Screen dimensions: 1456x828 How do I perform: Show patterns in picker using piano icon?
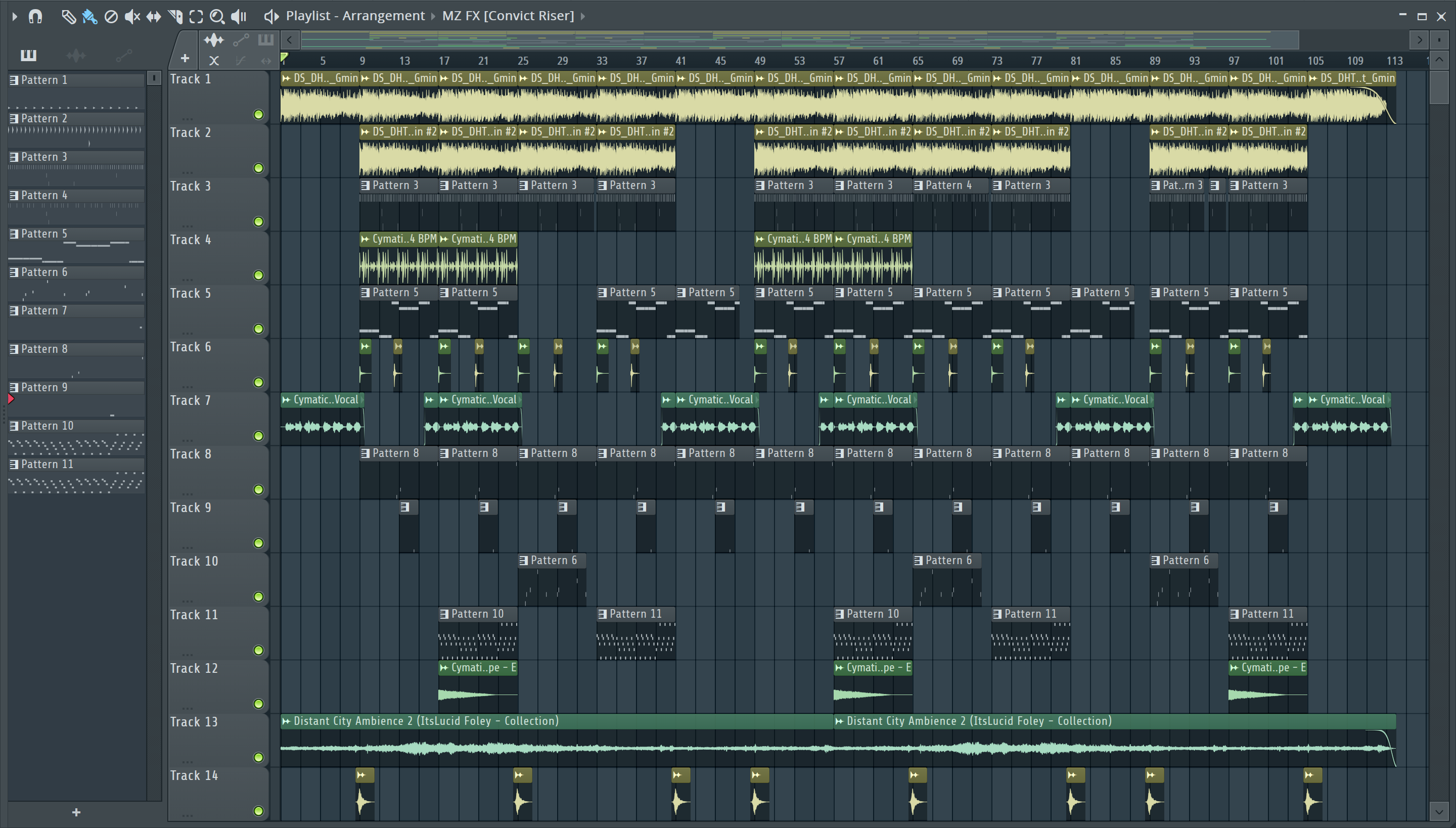tap(28, 55)
